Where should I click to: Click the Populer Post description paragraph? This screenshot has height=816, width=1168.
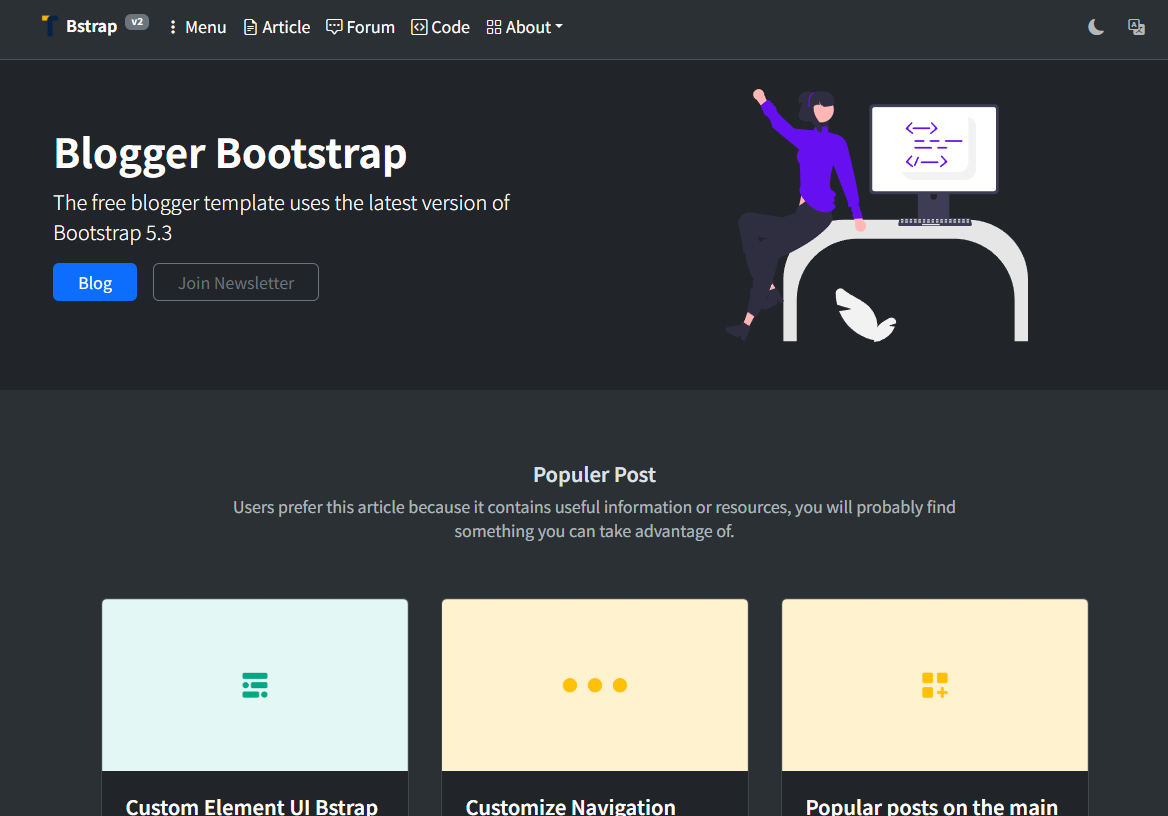(x=594, y=519)
